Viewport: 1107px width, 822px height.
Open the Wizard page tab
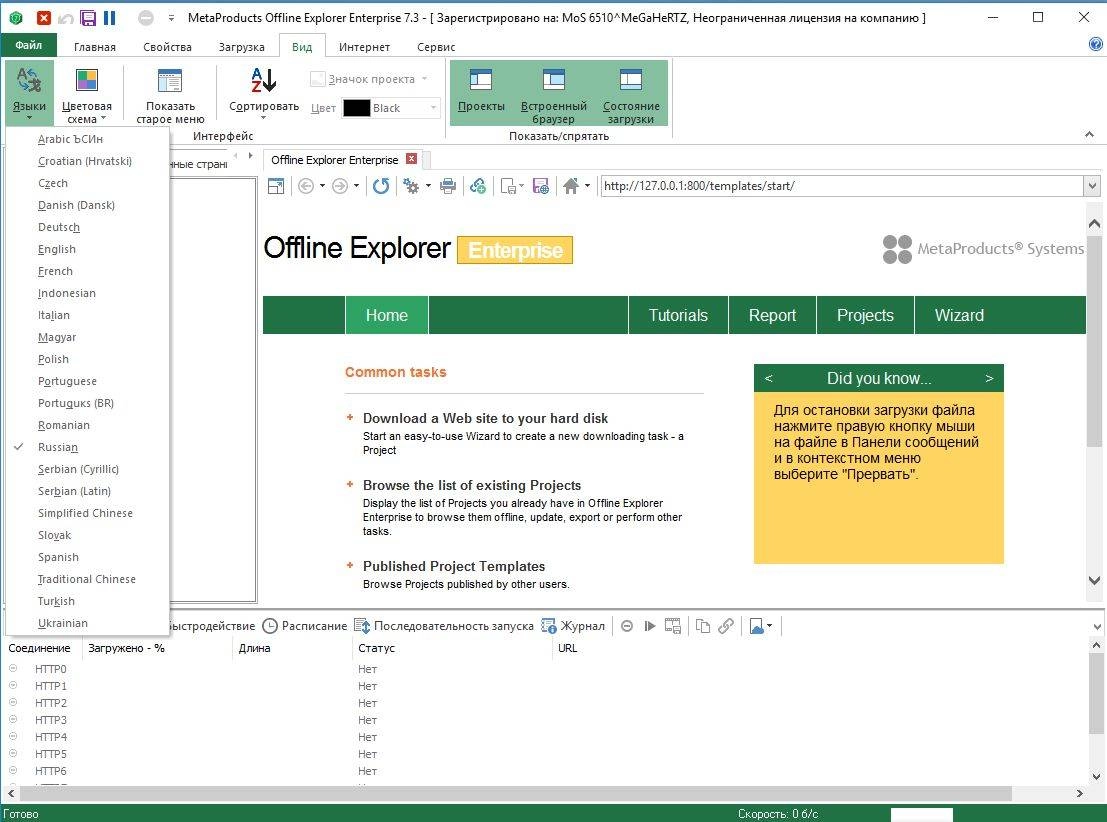(x=959, y=315)
